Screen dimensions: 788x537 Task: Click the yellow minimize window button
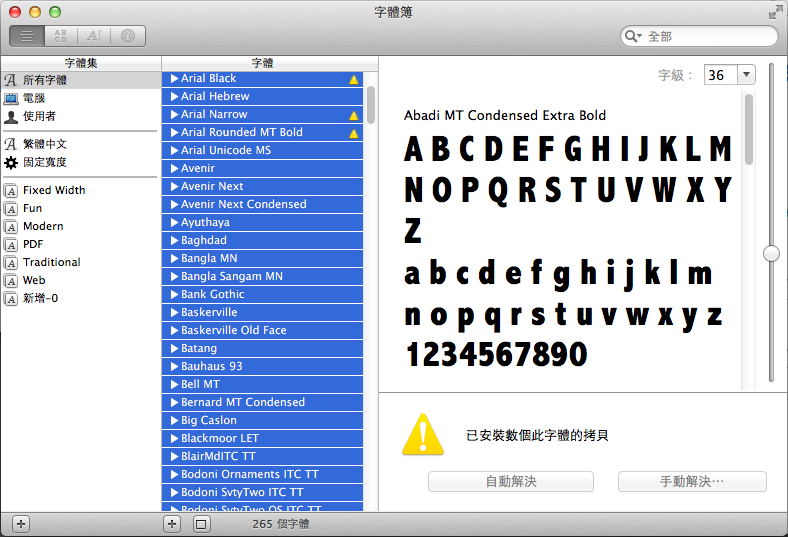click(x=35, y=12)
